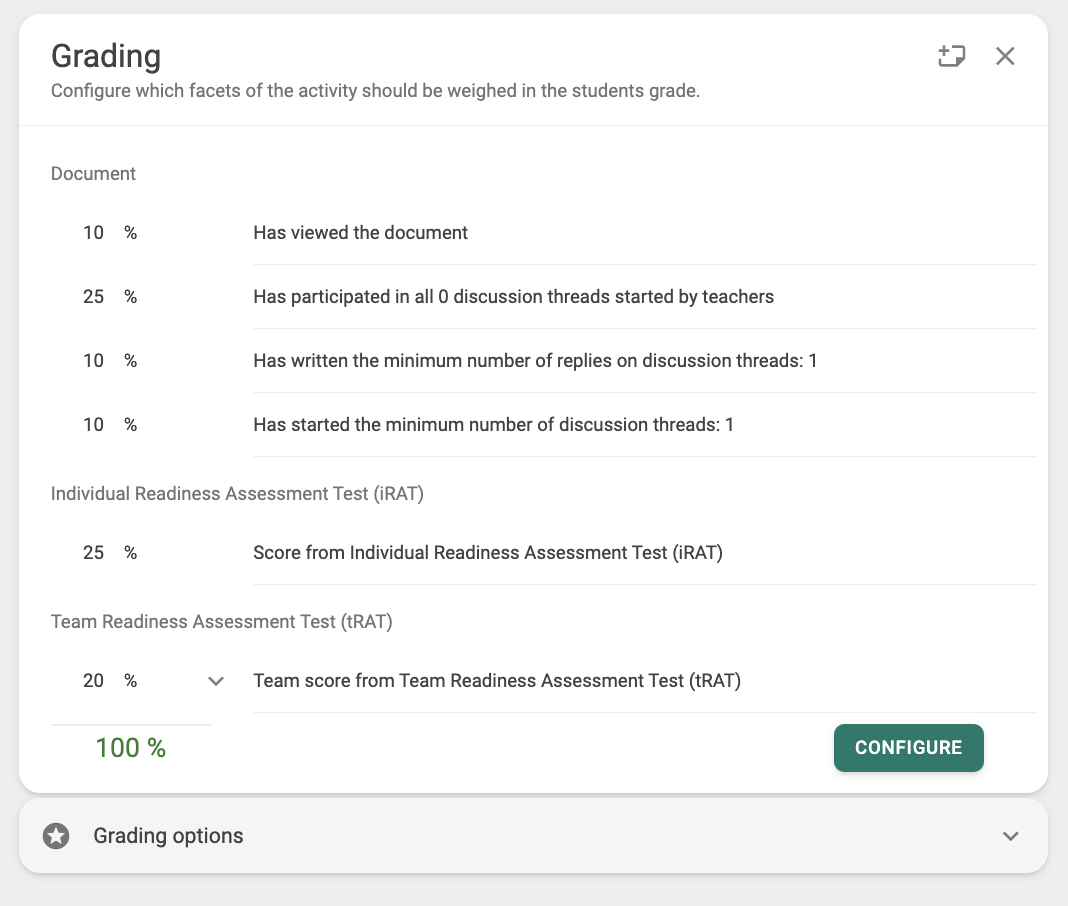
Task: Edit the iRAT score percentage field
Action: 94,553
